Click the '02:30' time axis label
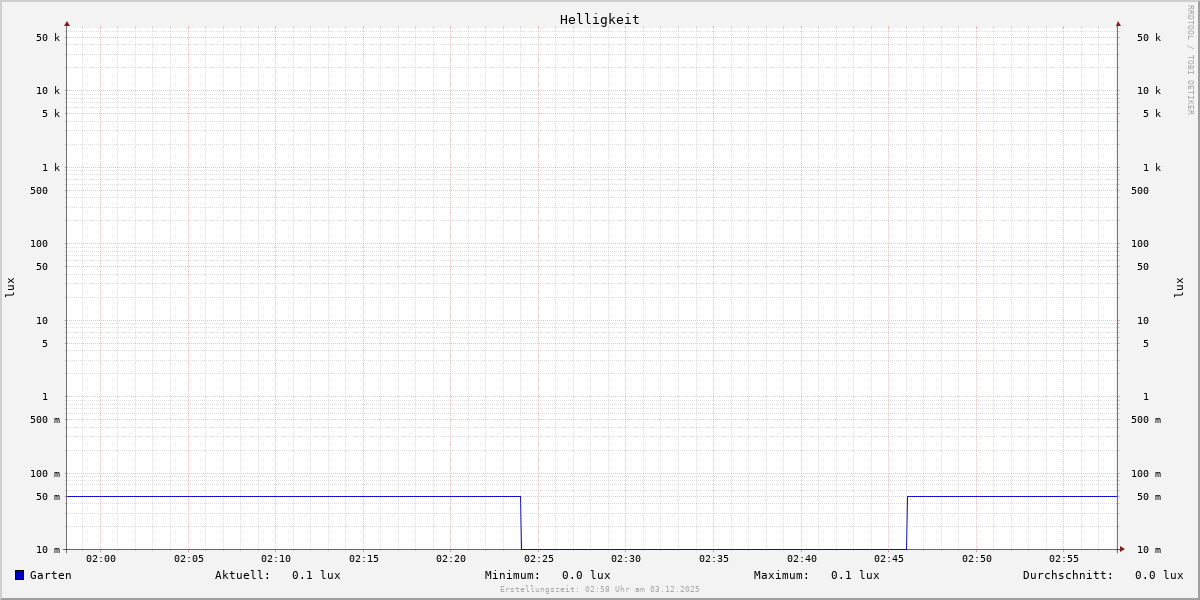Screen dimensions: 1200x600 coord(626,559)
